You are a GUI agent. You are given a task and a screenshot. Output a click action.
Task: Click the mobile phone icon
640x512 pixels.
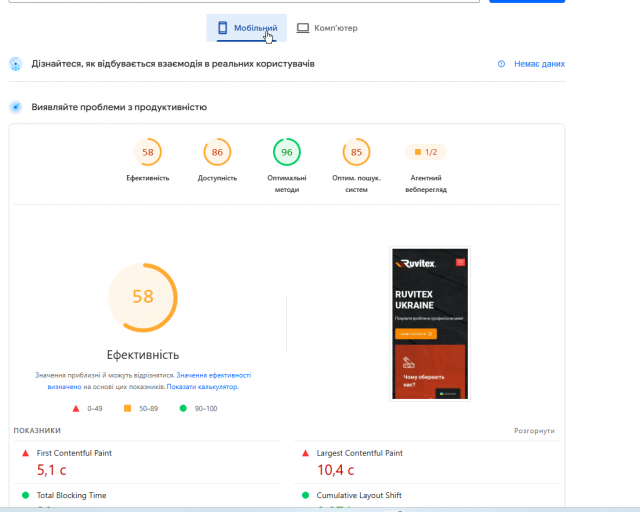[x=222, y=28]
